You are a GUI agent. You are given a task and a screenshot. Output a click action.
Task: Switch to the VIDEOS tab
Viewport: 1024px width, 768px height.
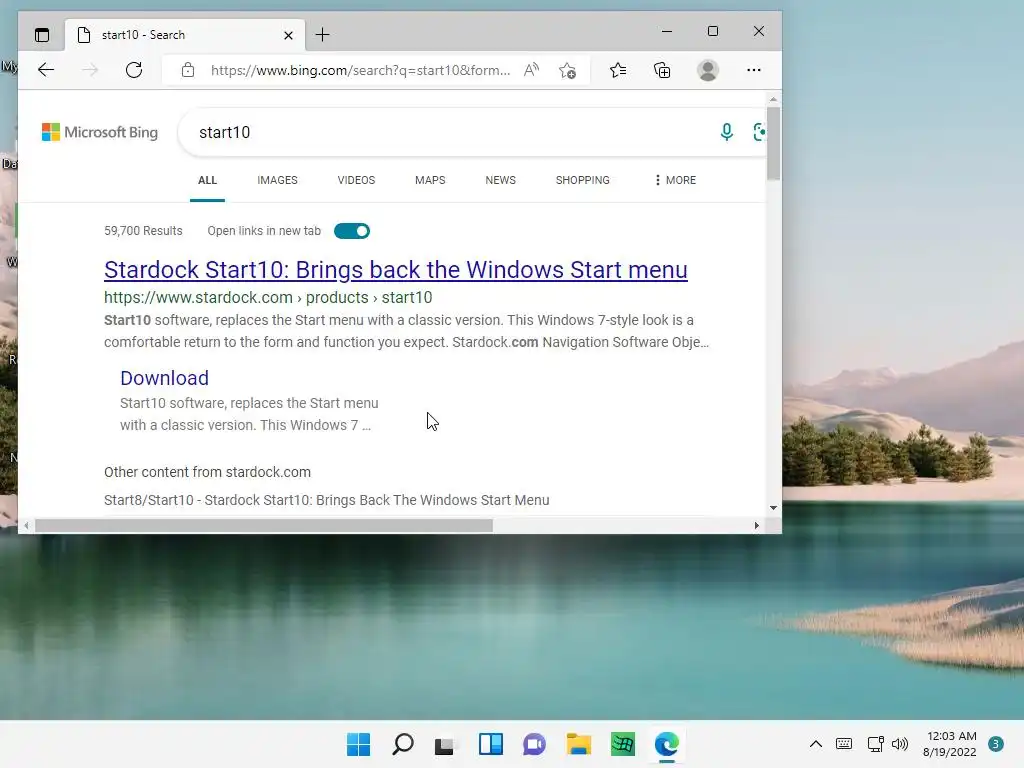(356, 180)
